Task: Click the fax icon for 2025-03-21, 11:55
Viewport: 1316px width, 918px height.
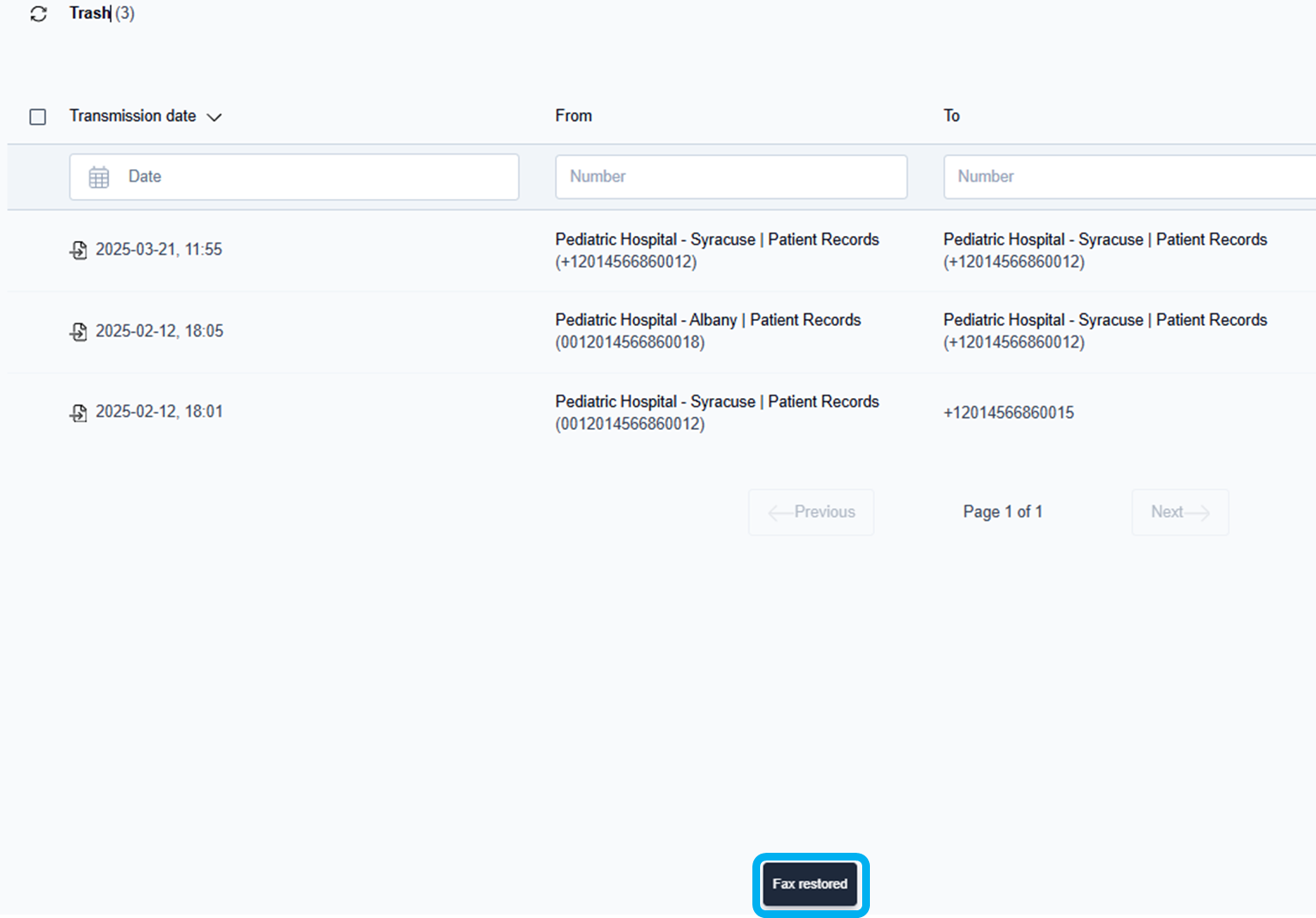Action: [x=78, y=250]
